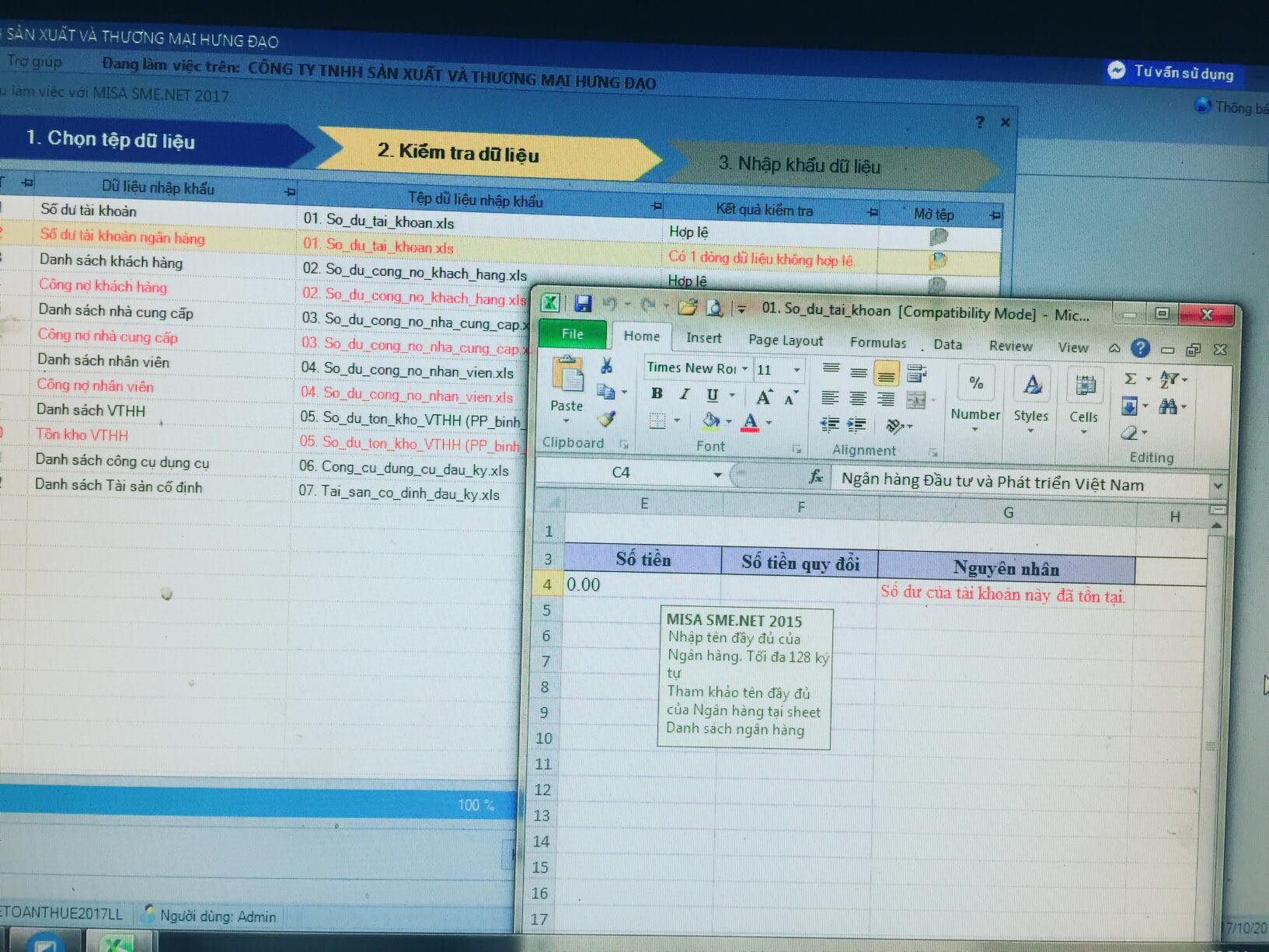Increase font size with Grow Font

click(x=764, y=397)
